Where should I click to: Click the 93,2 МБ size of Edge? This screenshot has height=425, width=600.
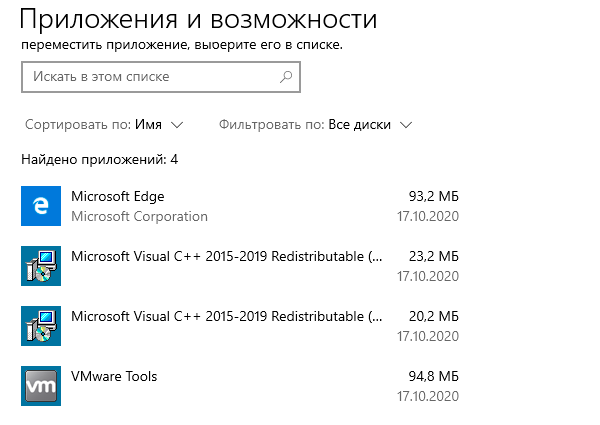click(434, 196)
